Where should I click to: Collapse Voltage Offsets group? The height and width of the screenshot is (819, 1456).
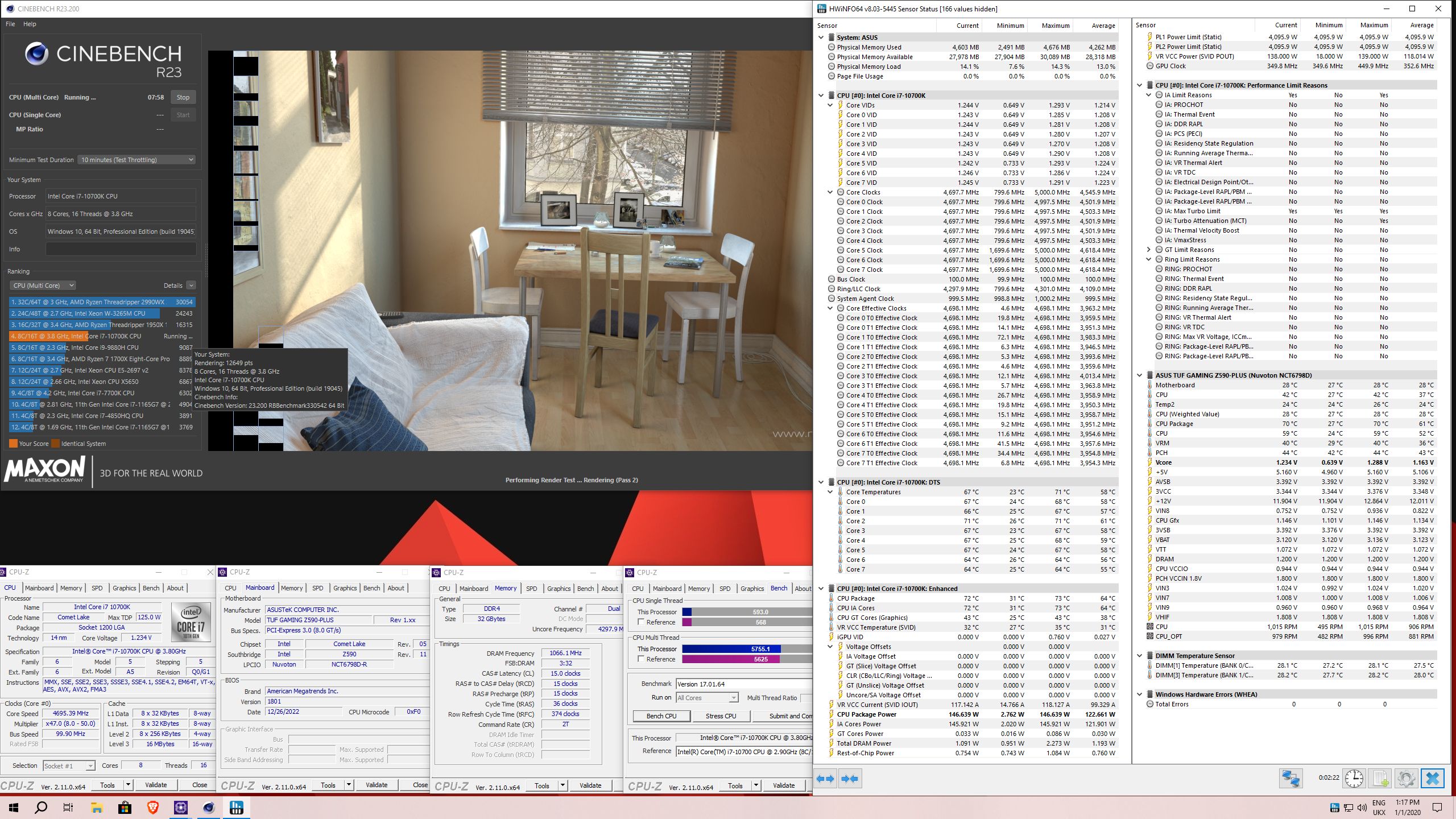[830, 647]
